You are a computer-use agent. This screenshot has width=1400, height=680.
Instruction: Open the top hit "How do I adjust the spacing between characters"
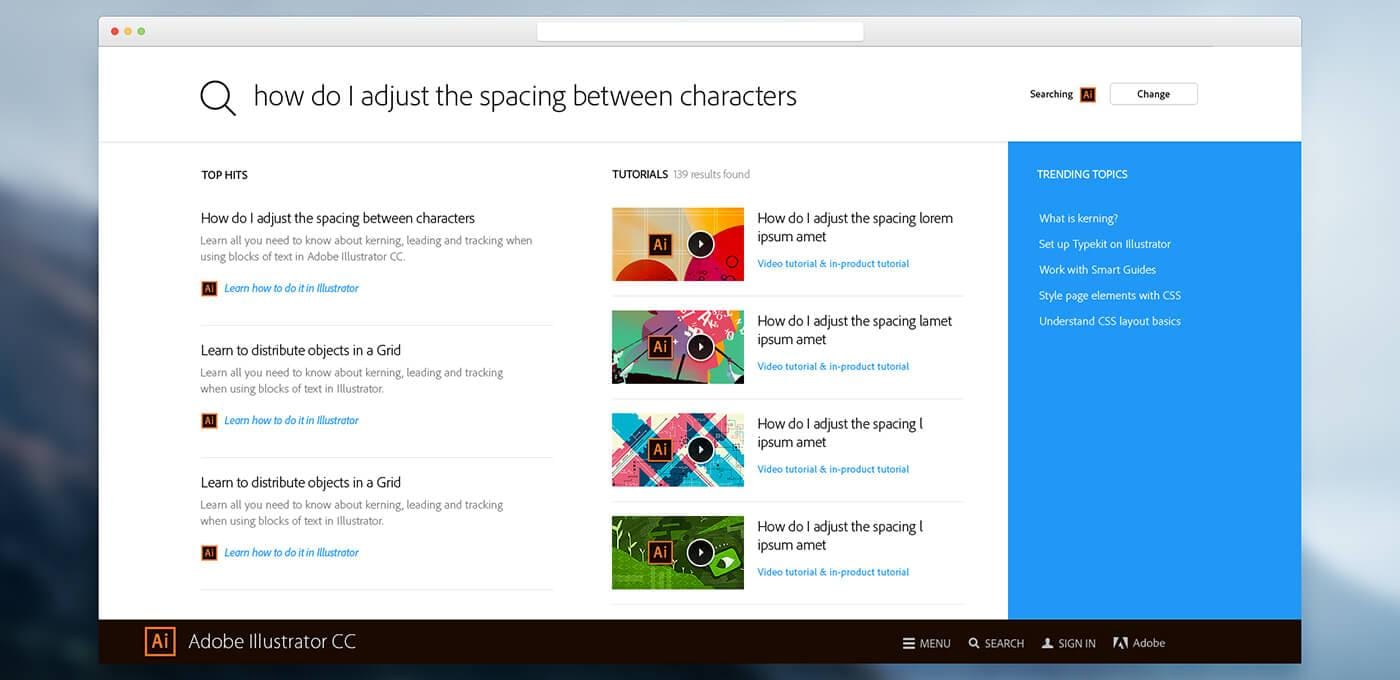(337, 218)
